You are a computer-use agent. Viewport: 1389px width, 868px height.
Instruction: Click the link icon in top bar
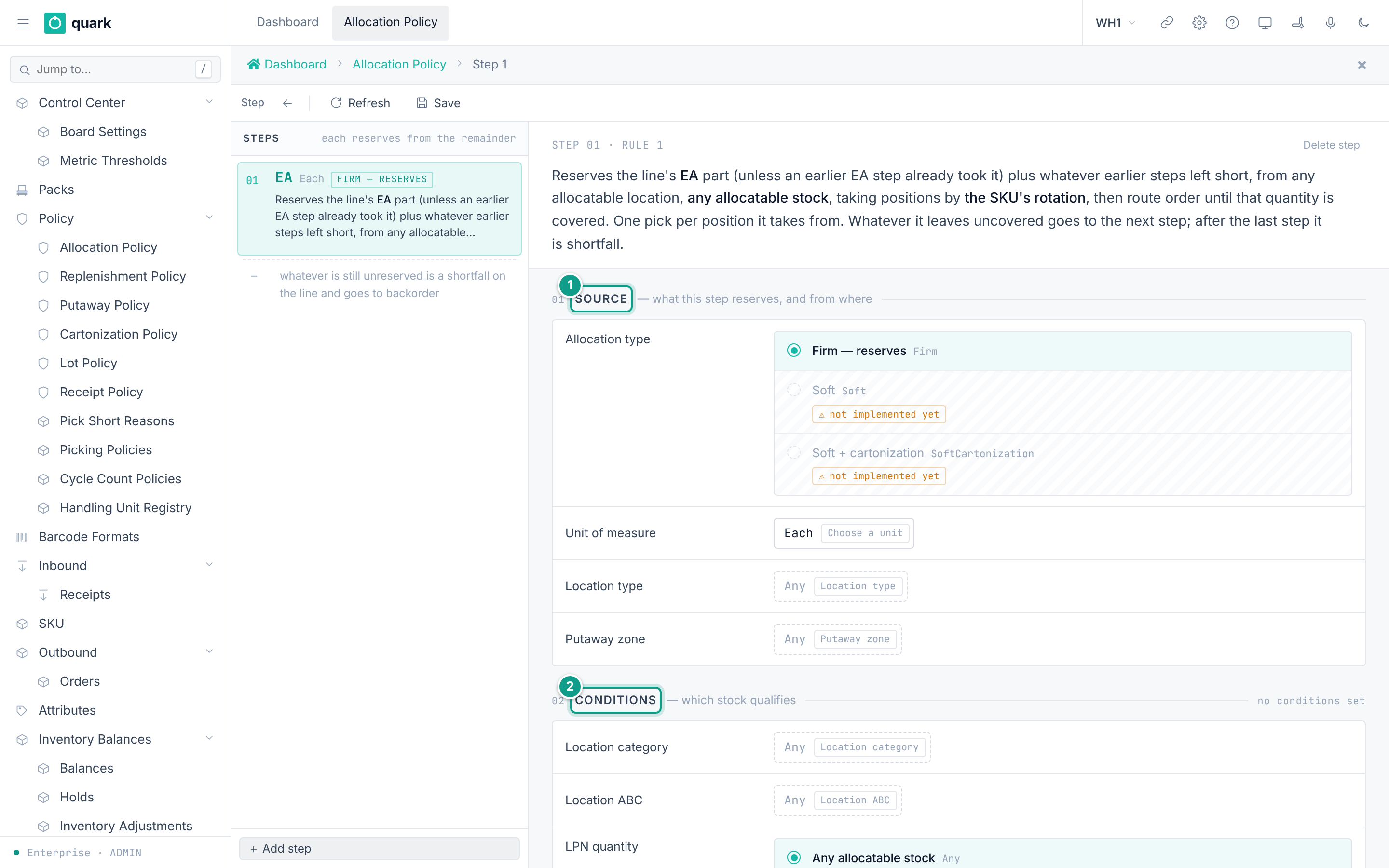[x=1166, y=23]
